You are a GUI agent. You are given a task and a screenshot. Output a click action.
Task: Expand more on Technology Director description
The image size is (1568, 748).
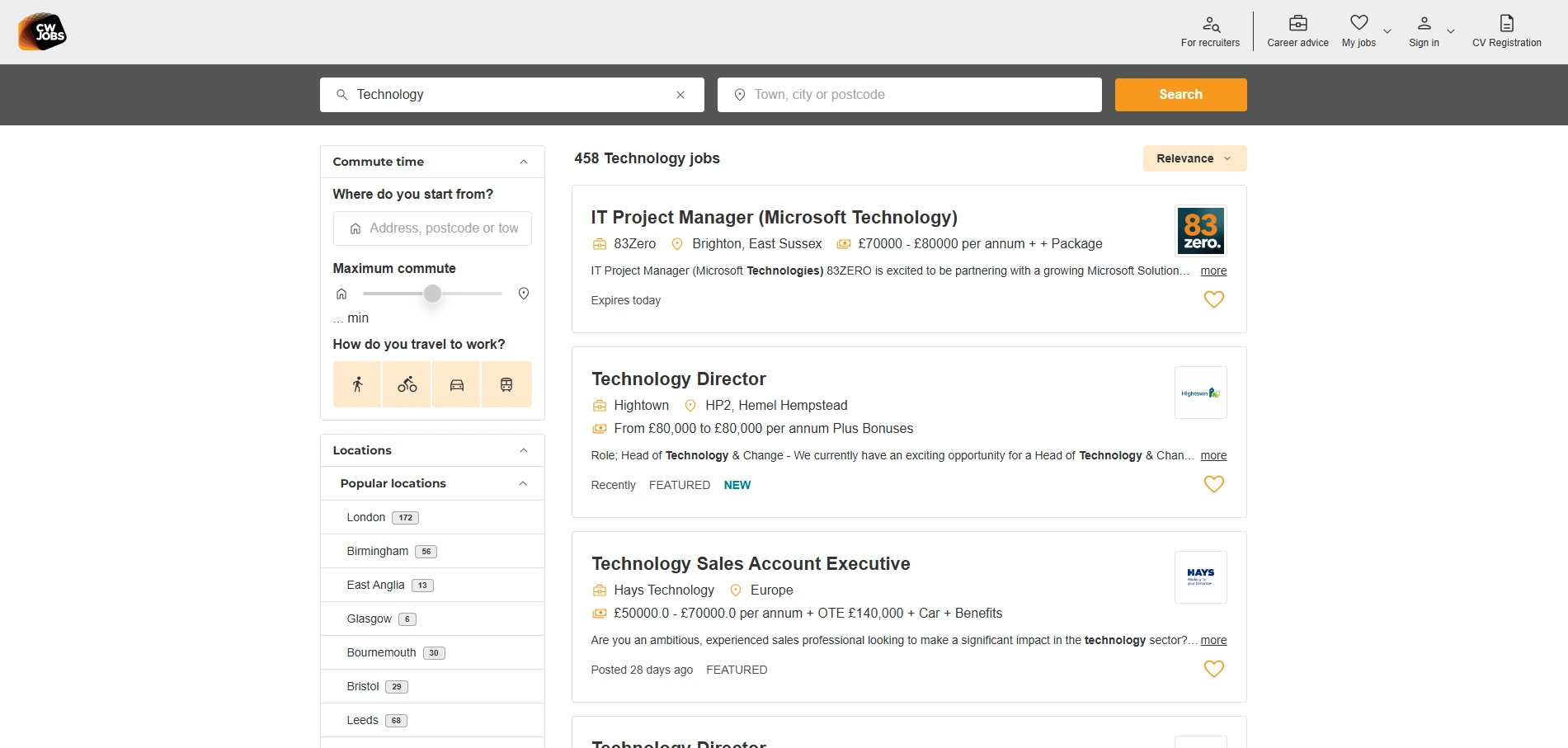[1213, 455]
